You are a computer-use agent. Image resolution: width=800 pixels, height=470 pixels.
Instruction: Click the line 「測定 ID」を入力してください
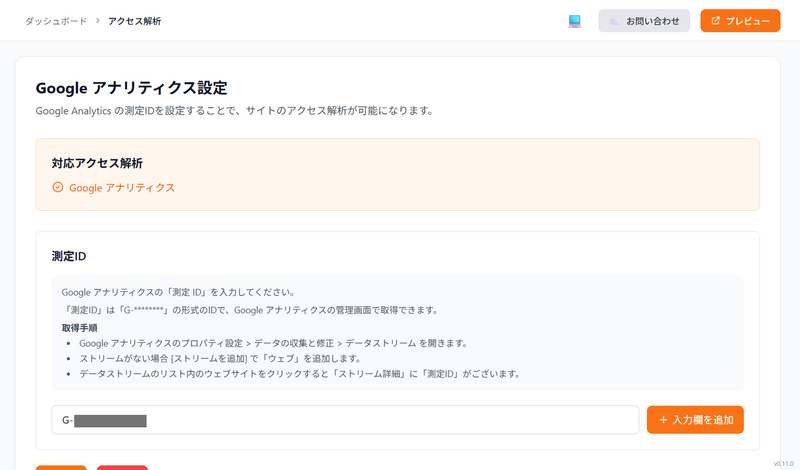click(179, 292)
